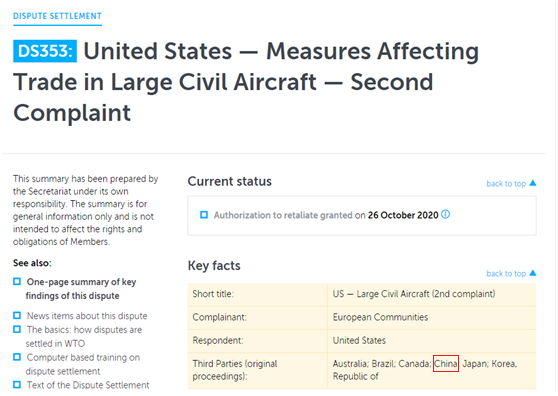The image size is (558, 396).
Task: Click the up arrow beside Current status back to top
Action: 533,183
